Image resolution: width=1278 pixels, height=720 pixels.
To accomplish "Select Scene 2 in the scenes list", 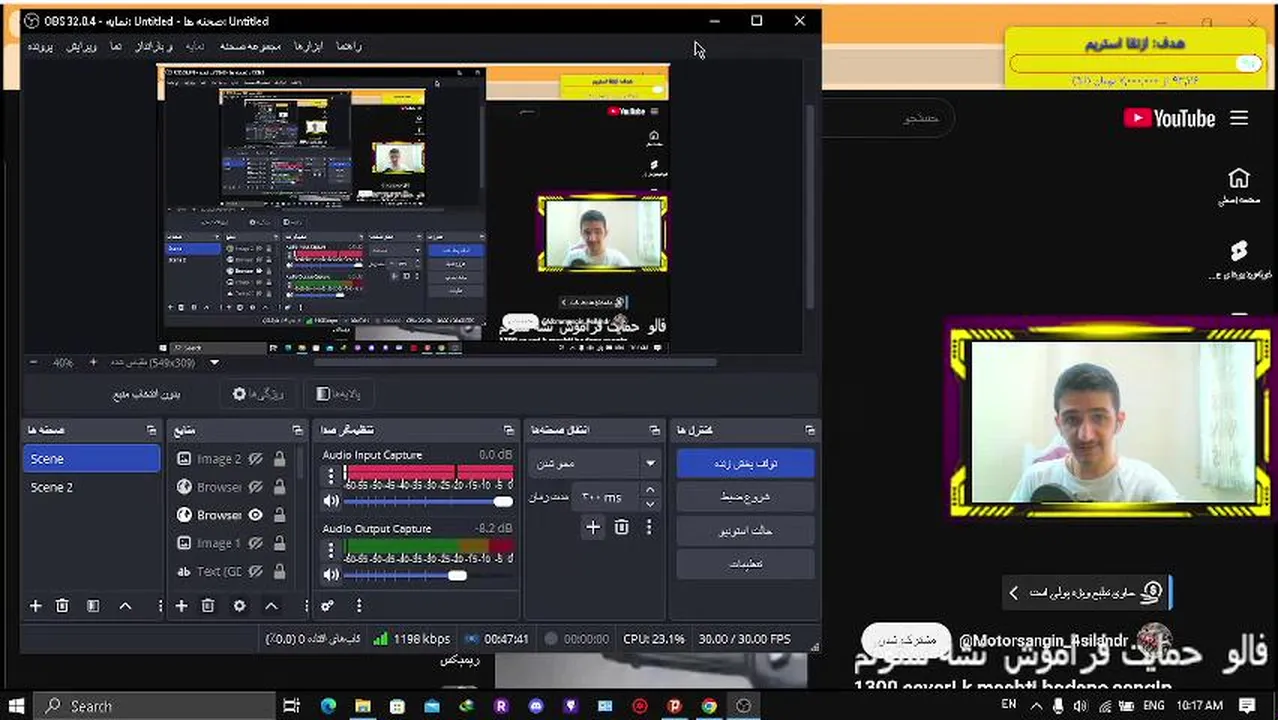I will tap(91, 487).
